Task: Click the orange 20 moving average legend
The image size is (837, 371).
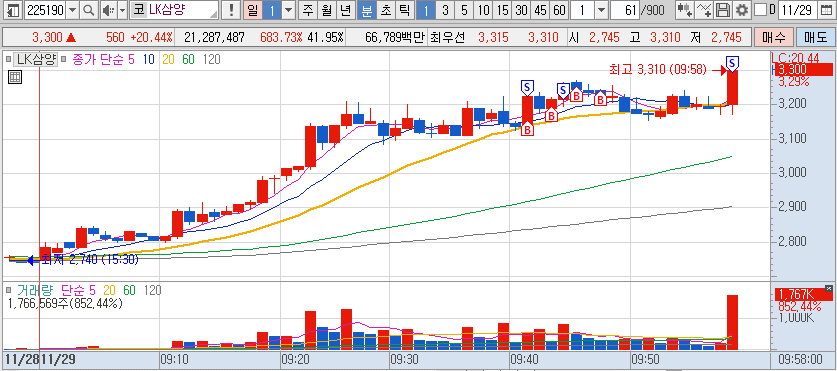Action: (168, 60)
